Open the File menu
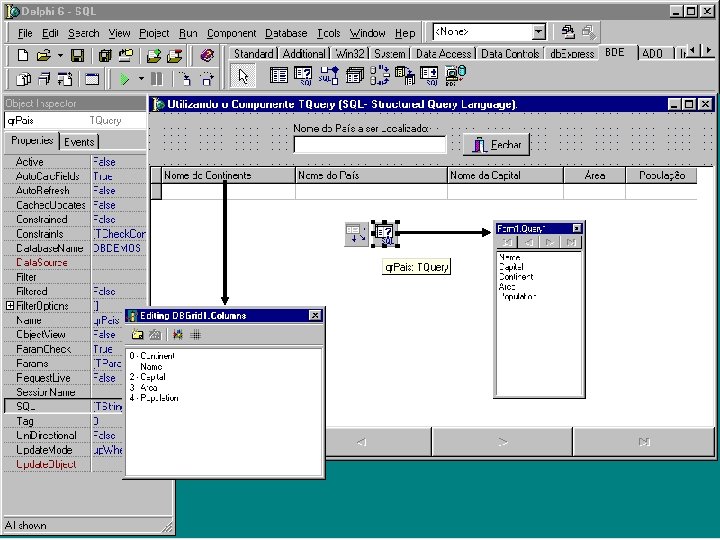 click(x=25, y=33)
